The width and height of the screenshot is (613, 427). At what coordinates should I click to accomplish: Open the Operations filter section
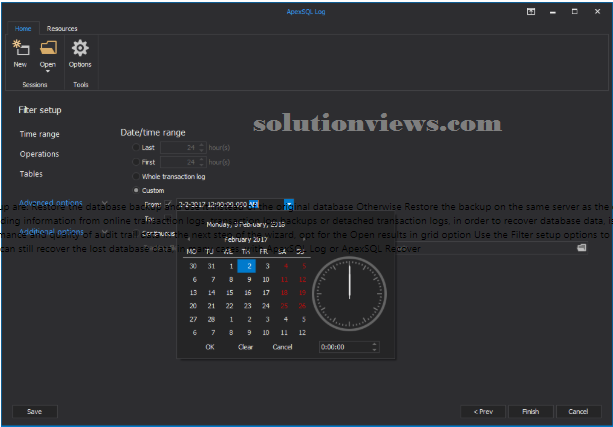(x=39, y=154)
